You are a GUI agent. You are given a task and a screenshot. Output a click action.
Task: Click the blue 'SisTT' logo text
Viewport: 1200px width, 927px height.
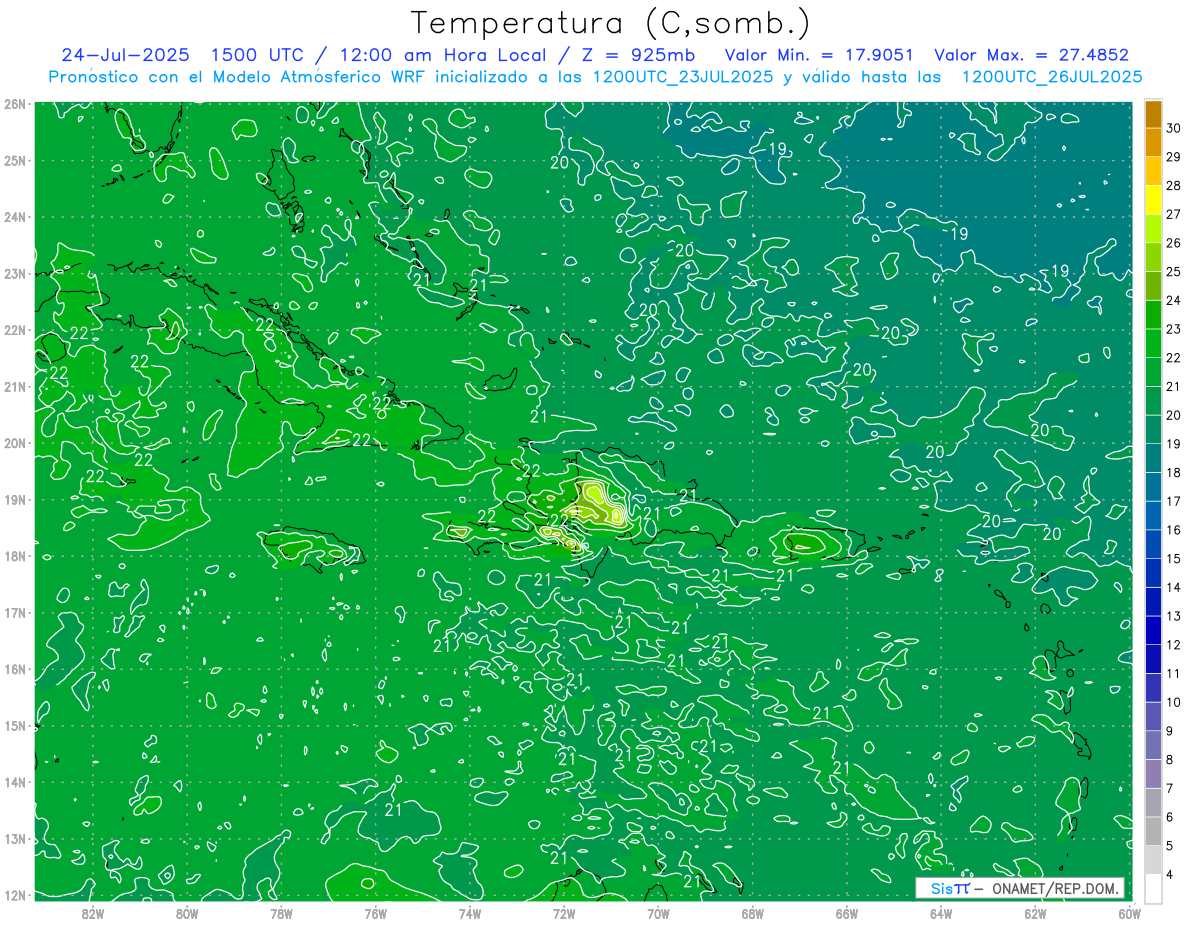[950, 888]
